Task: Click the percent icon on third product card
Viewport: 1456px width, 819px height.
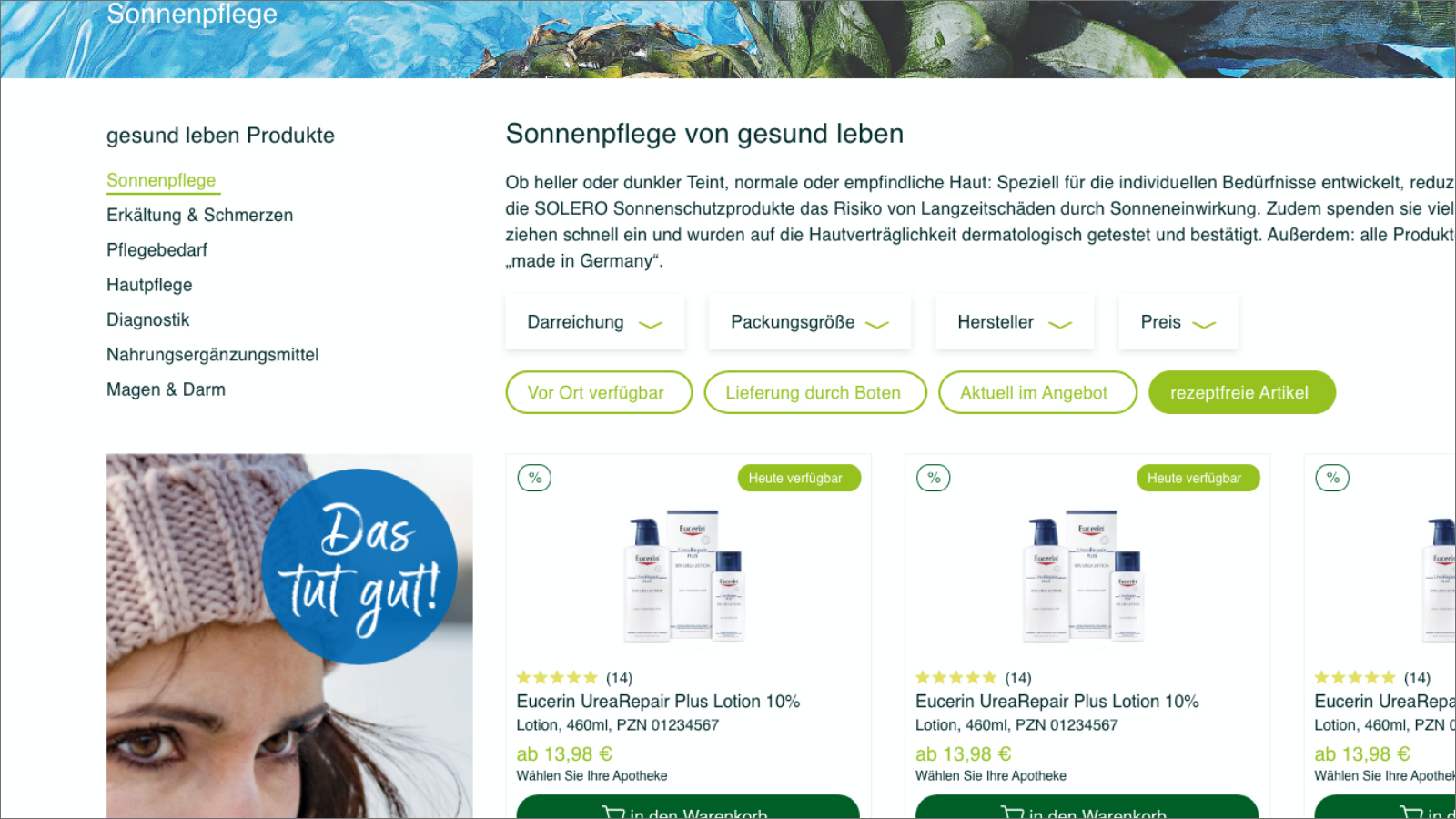Action: 1332,478
